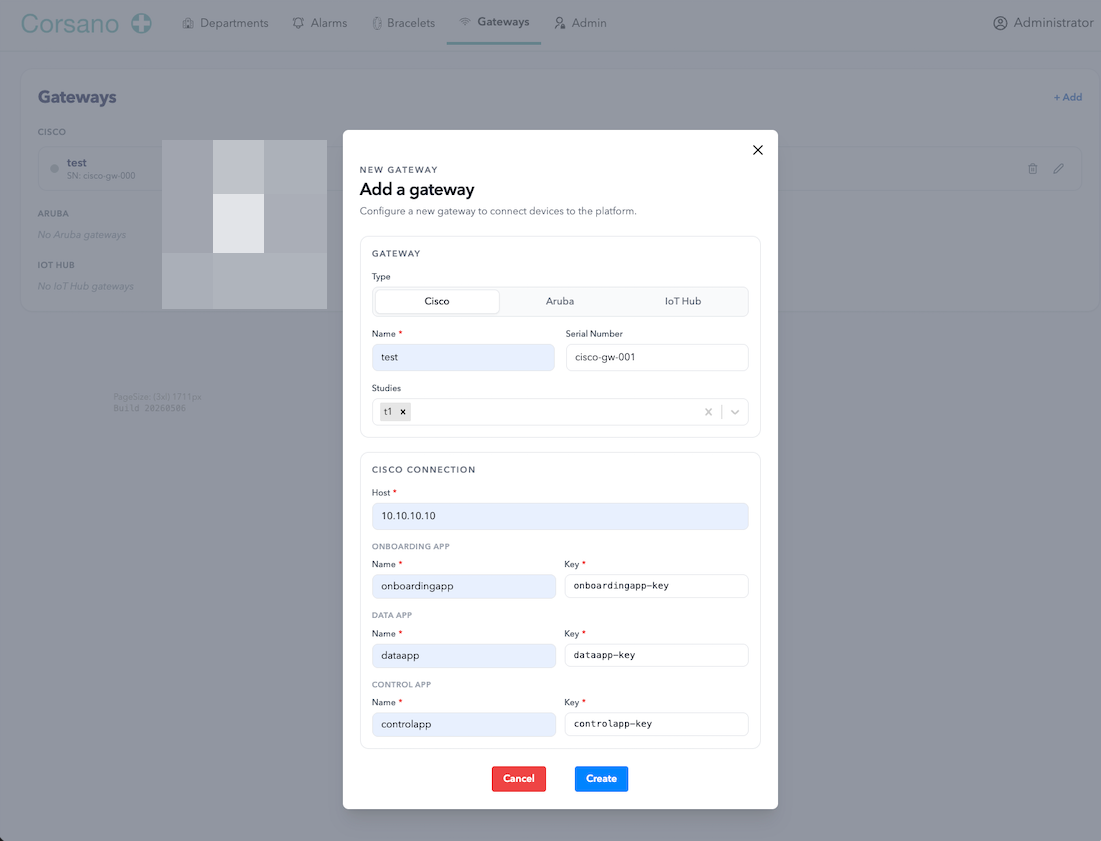Viewport: 1101px width, 841px height.
Task: Select the Cisco gateway type
Action: (x=437, y=301)
